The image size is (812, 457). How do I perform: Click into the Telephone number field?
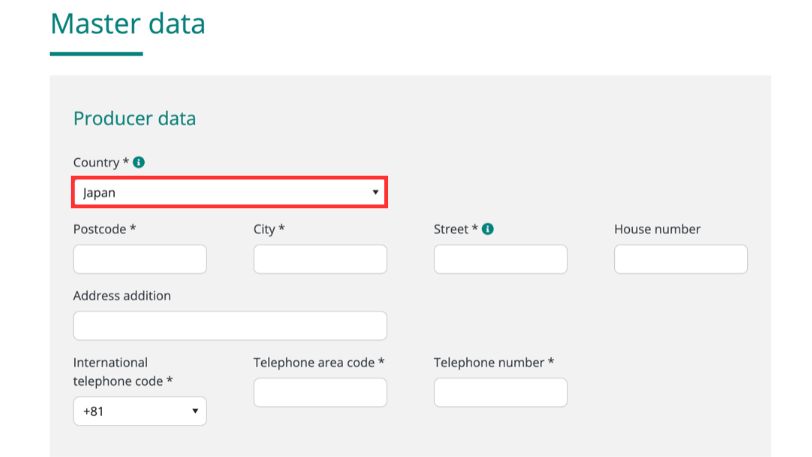[x=500, y=392]
